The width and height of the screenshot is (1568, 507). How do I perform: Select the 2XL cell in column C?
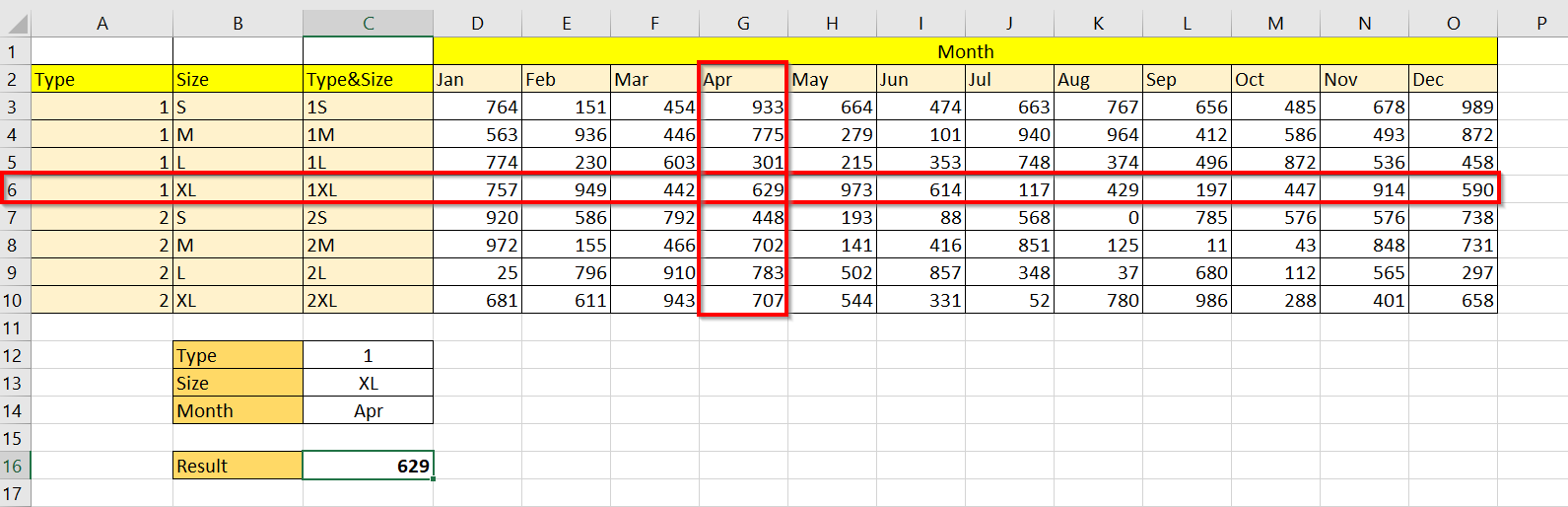point(368,300)
